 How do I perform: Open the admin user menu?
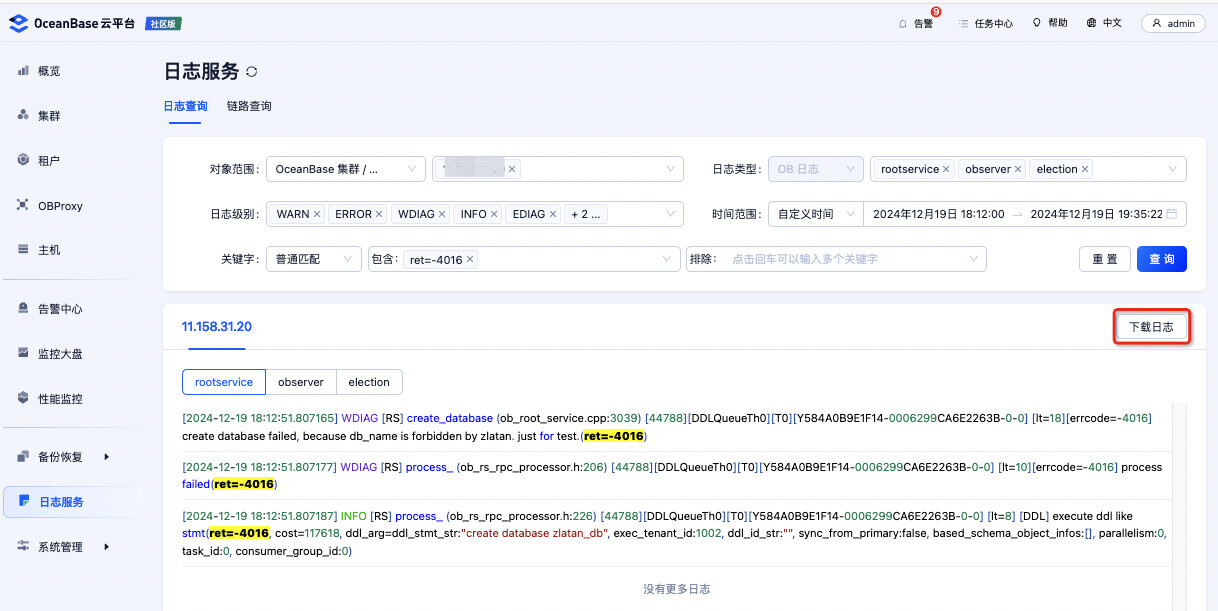tap(1173, 23)
